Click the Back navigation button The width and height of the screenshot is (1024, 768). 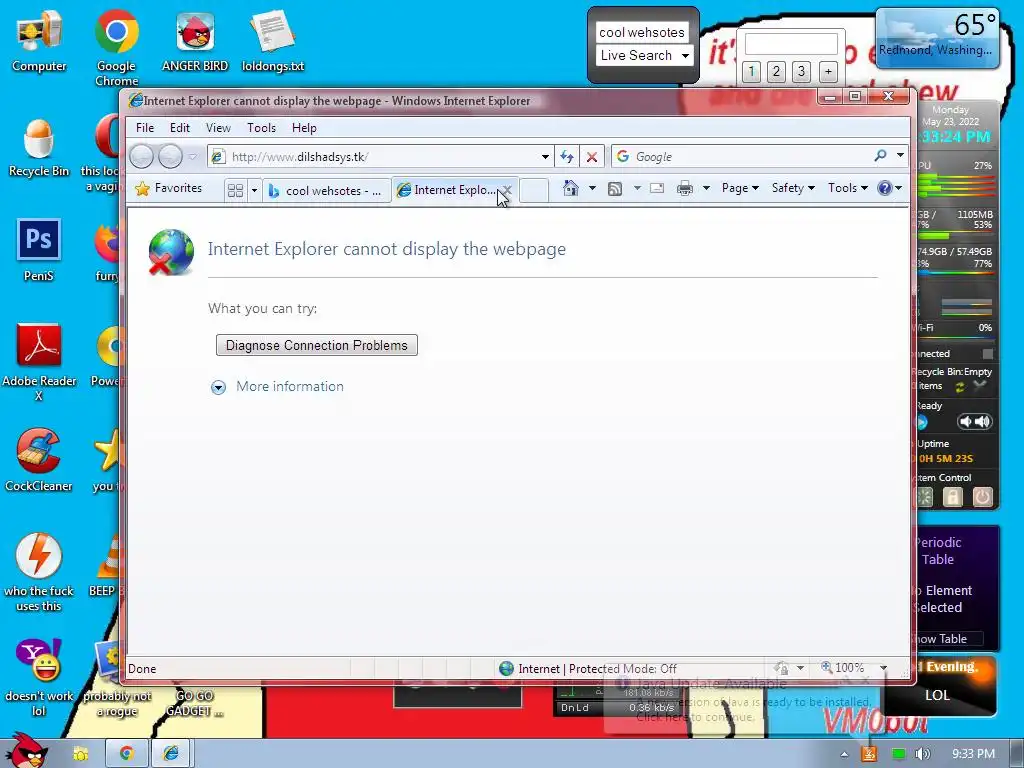point(141,157)
